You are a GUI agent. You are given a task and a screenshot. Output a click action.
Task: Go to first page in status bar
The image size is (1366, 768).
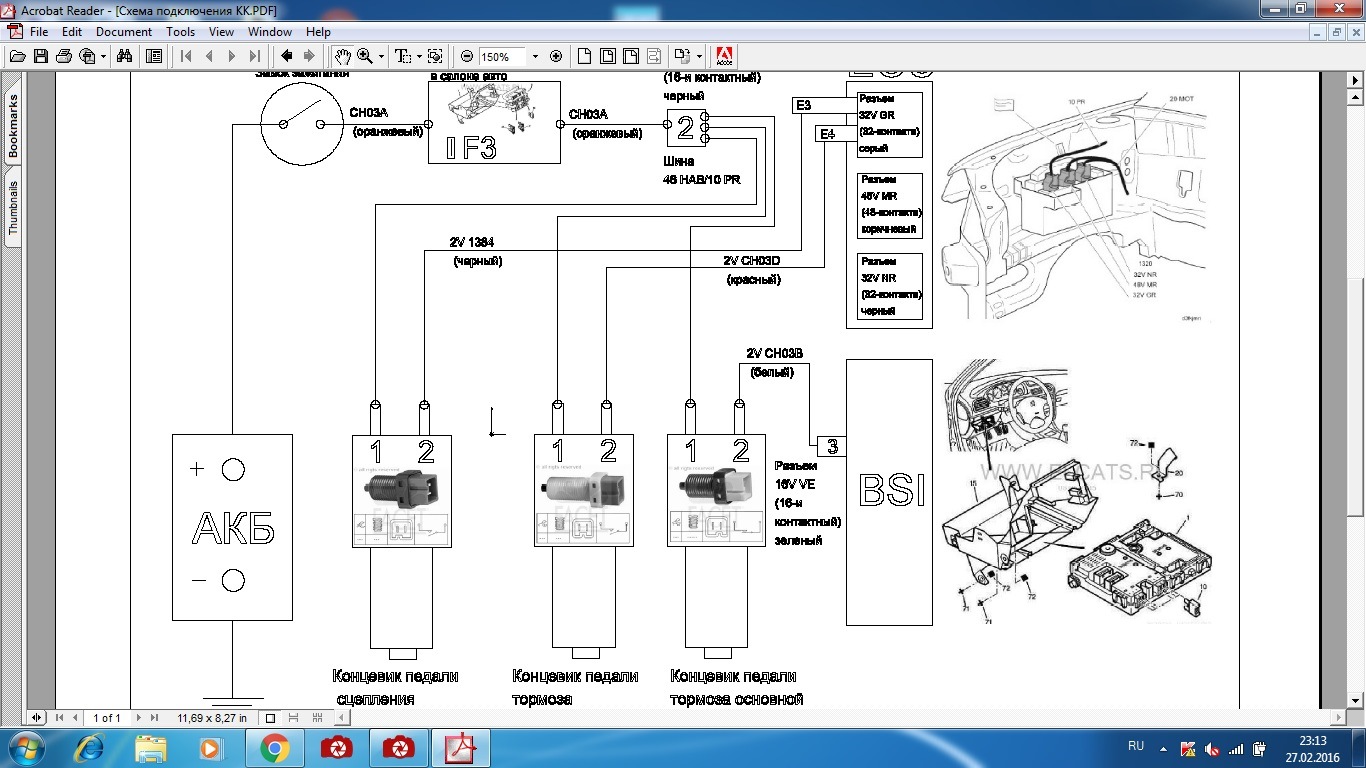tap(59, 717)
